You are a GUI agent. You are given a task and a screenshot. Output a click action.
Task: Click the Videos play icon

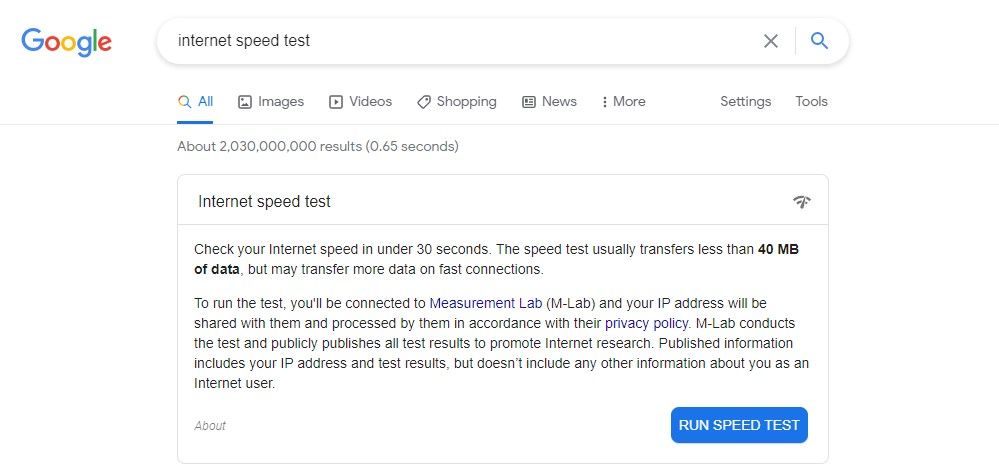(336, 102)
